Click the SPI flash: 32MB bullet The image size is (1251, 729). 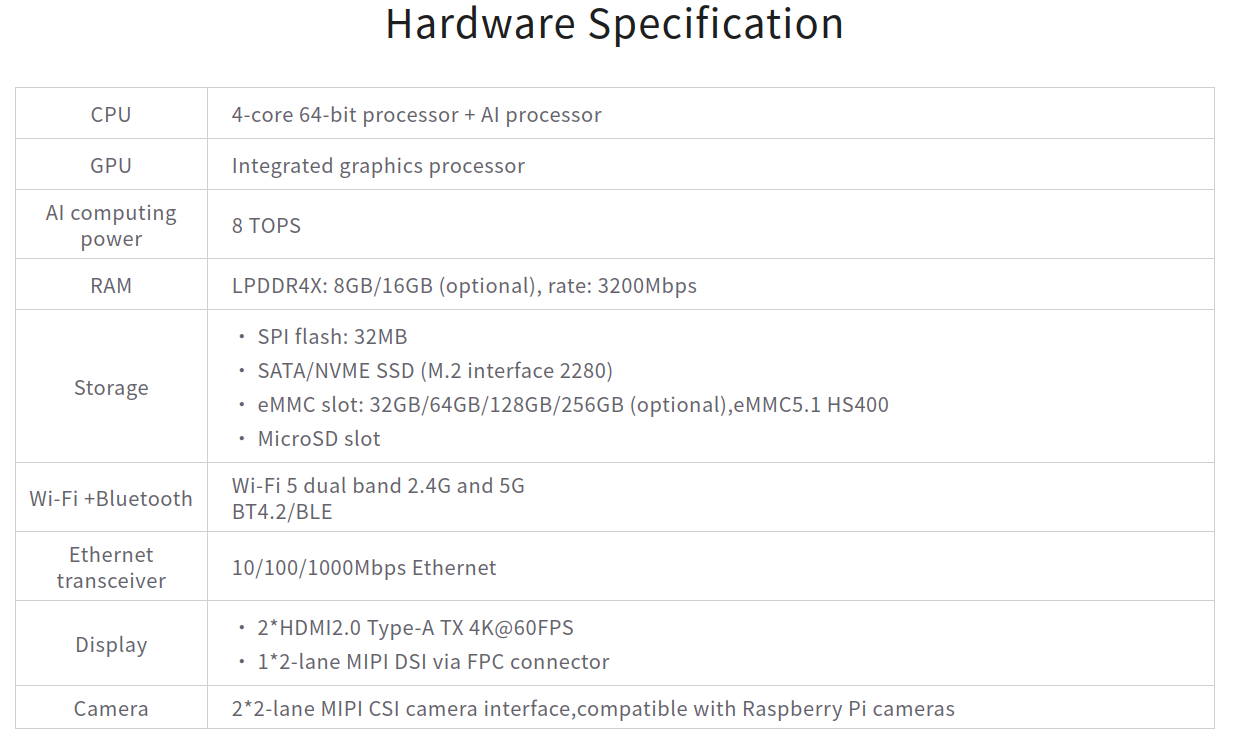click(x=332, y=336)
